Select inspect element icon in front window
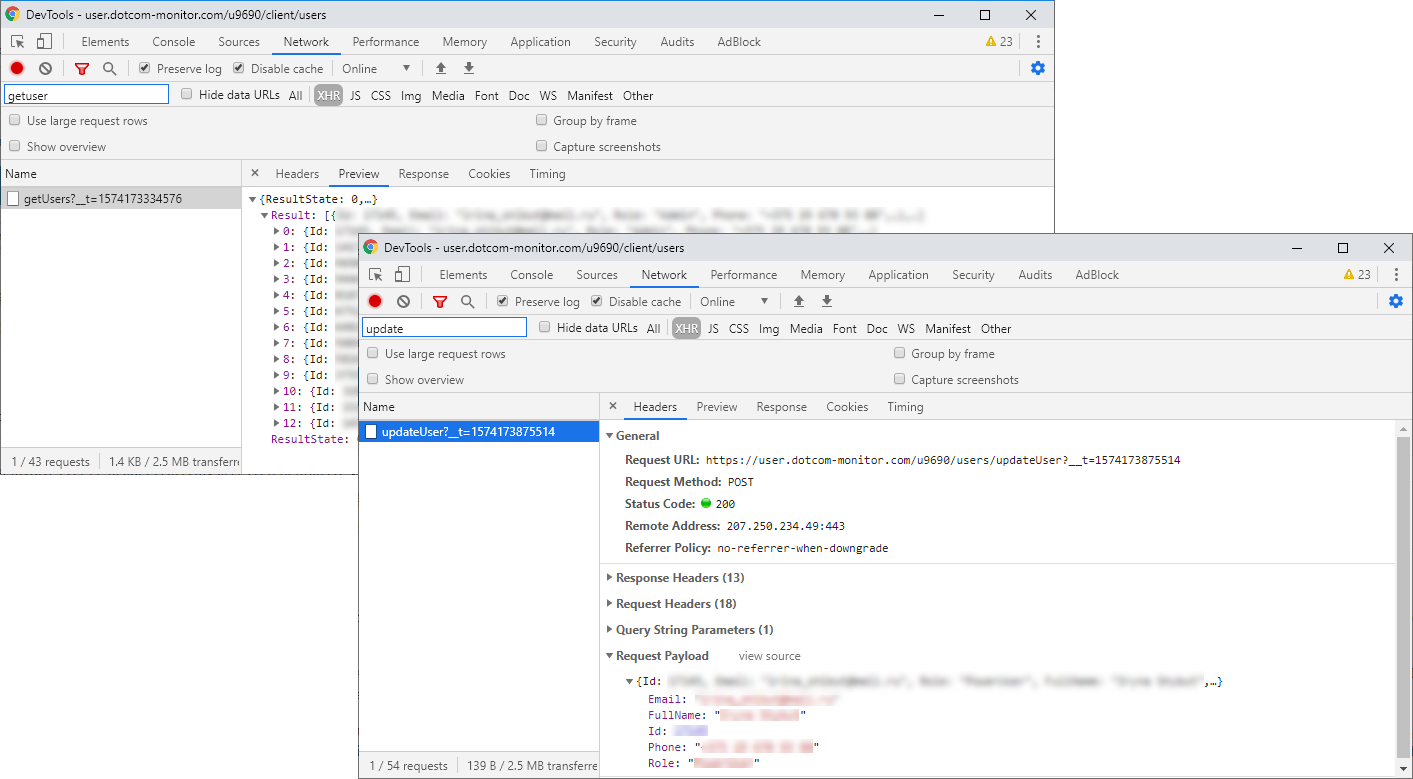This screenshot has width=1413, height=779. tap(376, 274)
